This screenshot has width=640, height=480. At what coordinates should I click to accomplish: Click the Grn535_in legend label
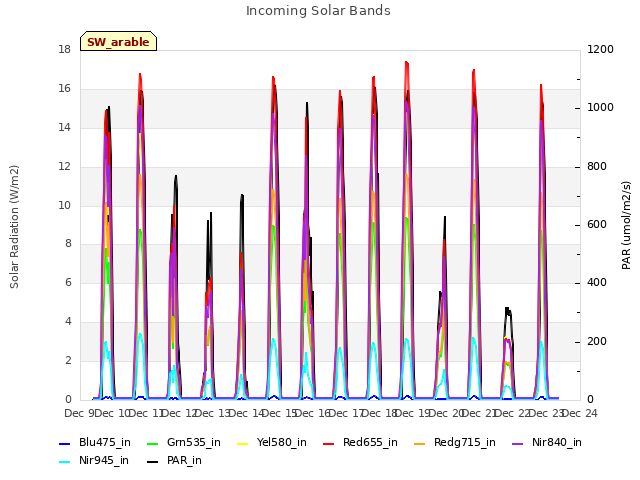point(194,442)
